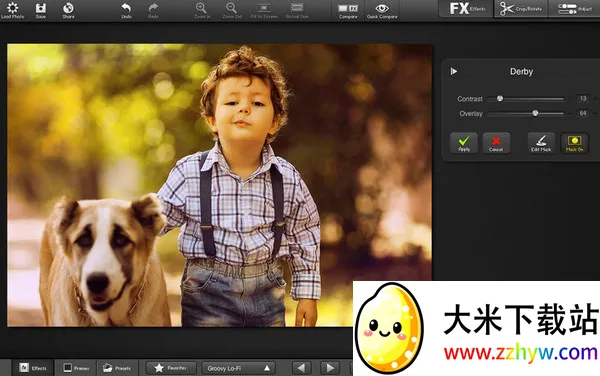Open the Groovy Lo-Fi dropdown
600x376 pixels.
238,368
